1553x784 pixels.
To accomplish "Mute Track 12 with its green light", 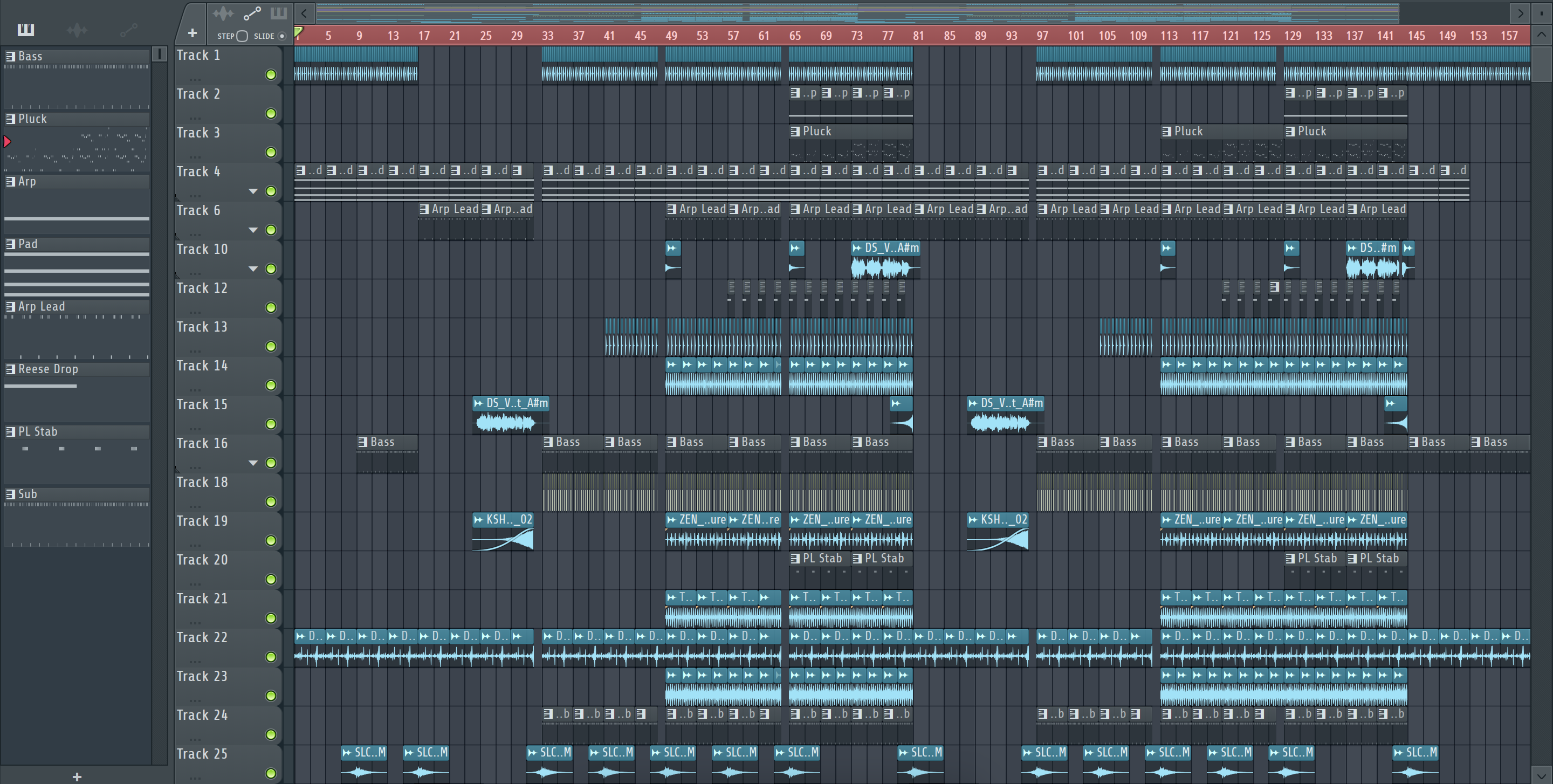I will click(271, 307).
